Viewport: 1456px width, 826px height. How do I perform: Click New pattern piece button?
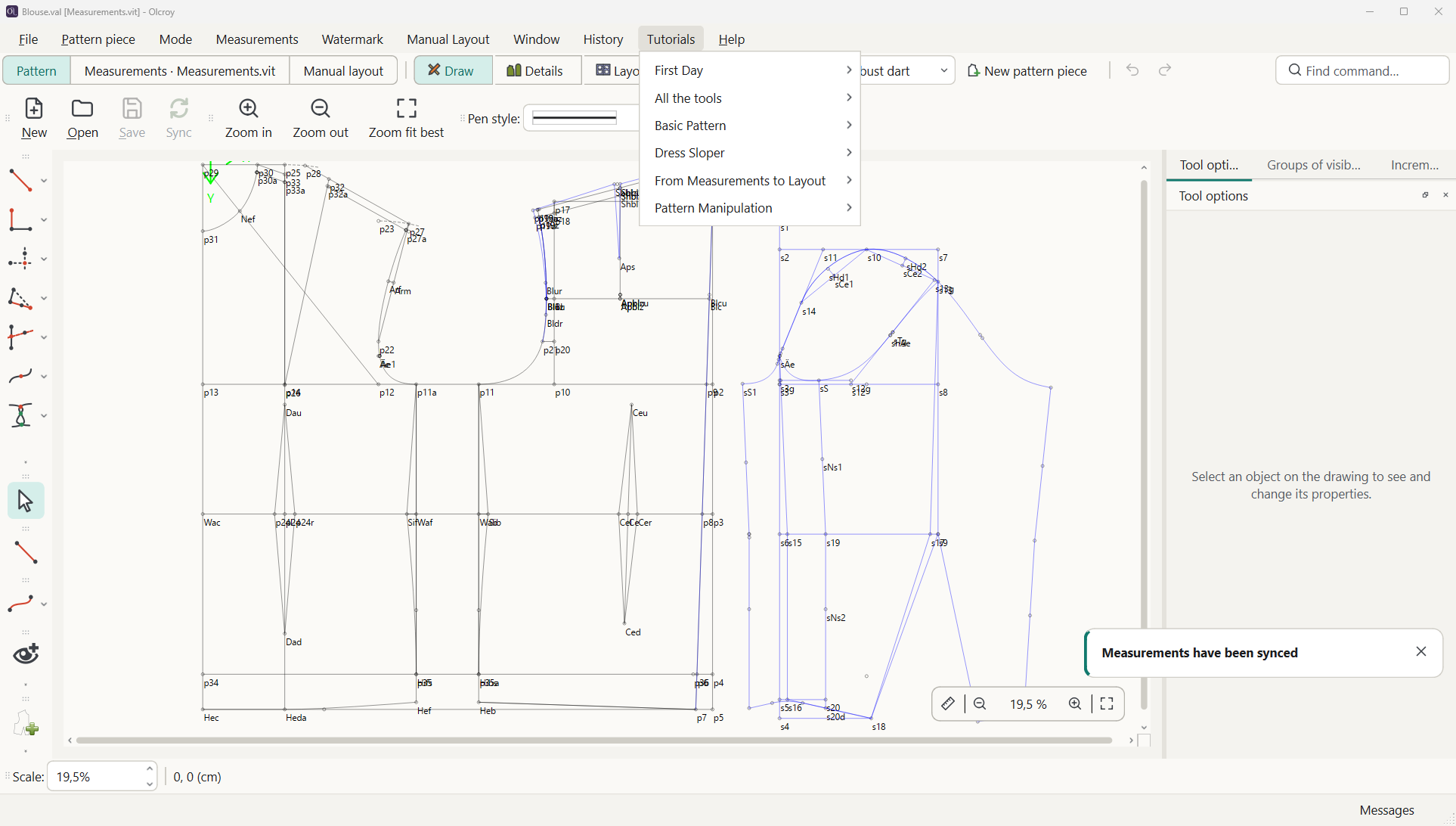coord(1027,70)
